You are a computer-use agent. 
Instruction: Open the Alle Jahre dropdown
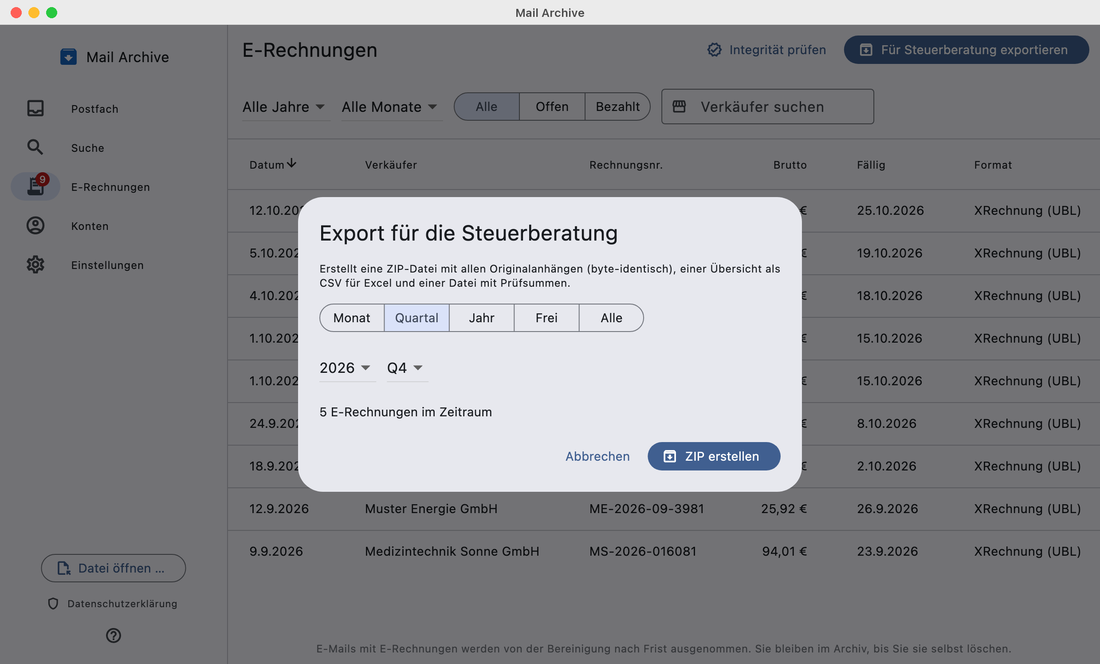click(286, 107)
